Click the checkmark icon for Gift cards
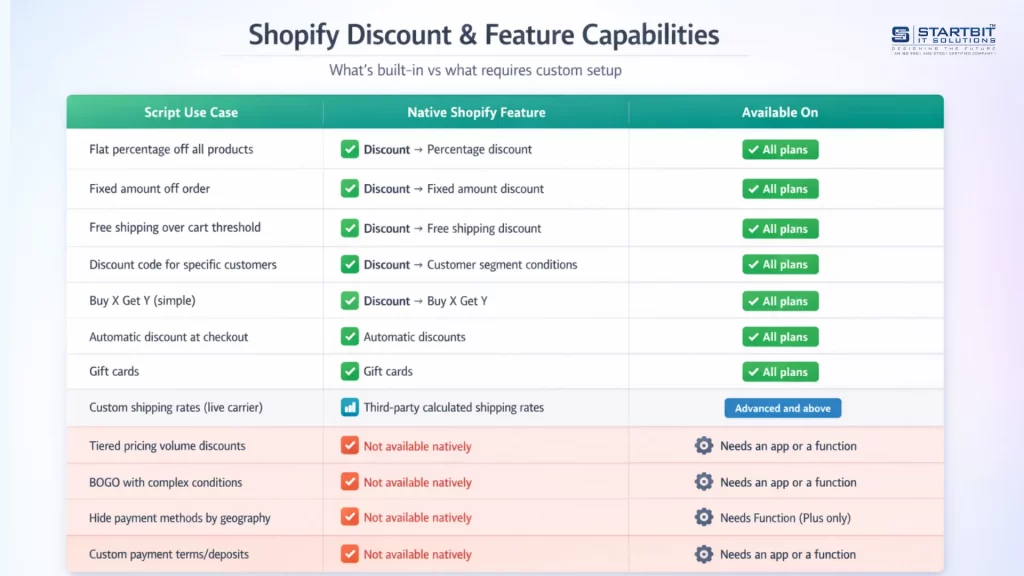The height and width of the screenshot is (576, 1024). click(349, 371)
